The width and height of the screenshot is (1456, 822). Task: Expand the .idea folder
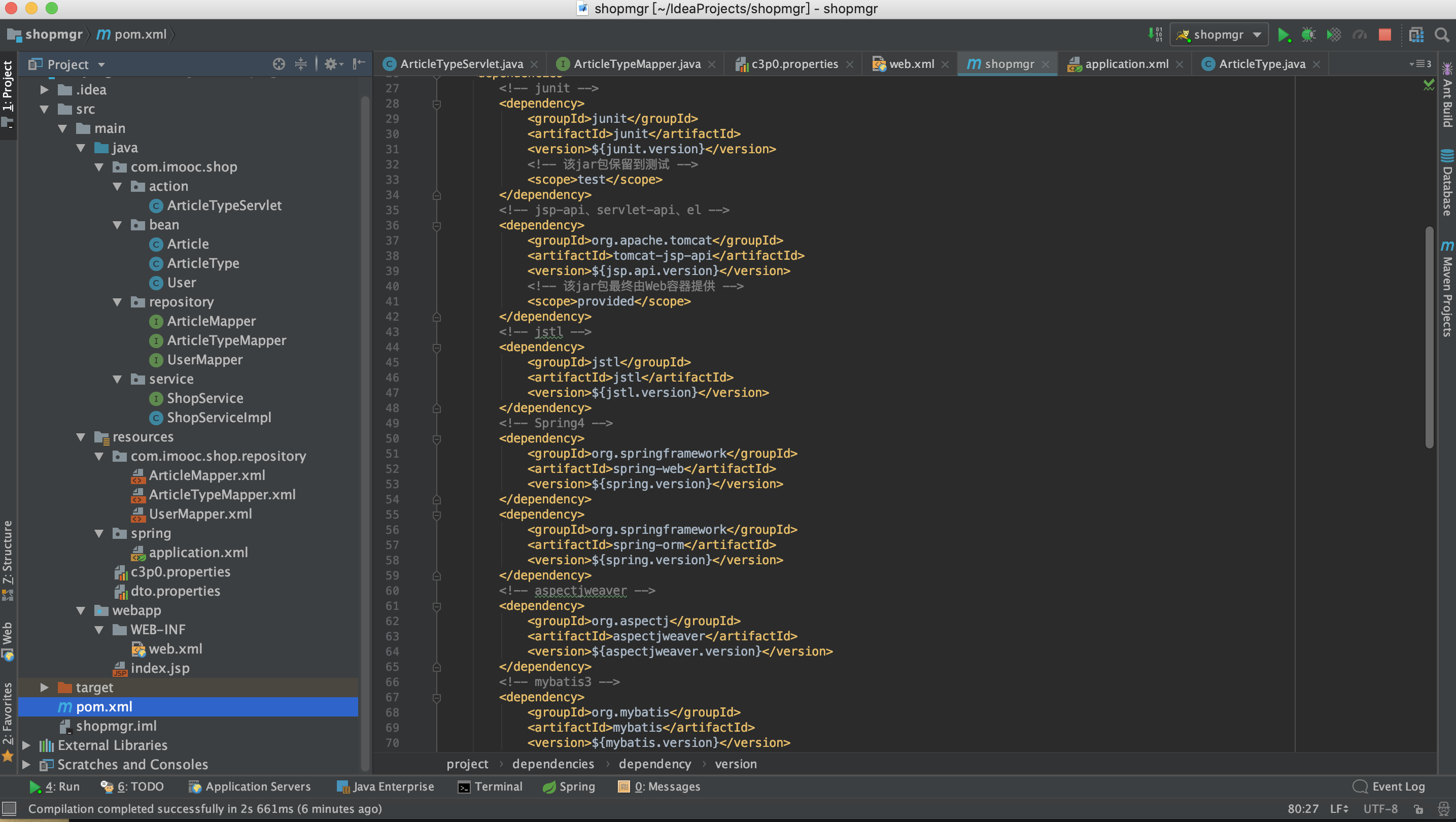click(44, 90)
